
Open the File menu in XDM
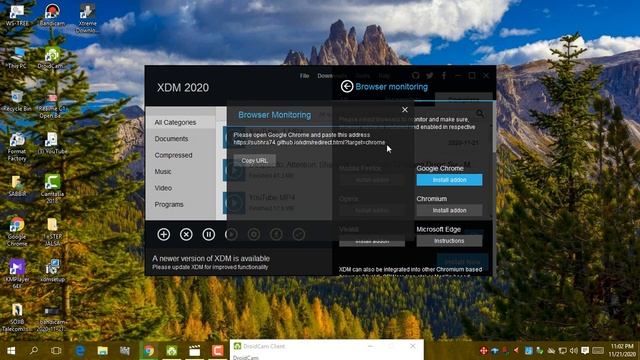point(304,76)
